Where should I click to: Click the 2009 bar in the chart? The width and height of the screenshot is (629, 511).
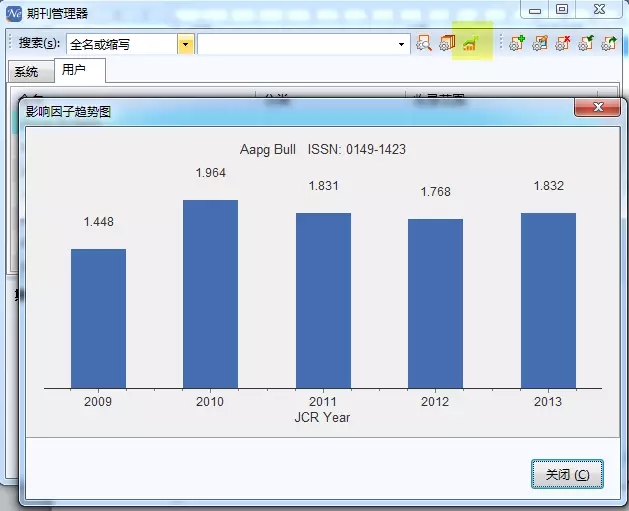(x=98, y=318)
